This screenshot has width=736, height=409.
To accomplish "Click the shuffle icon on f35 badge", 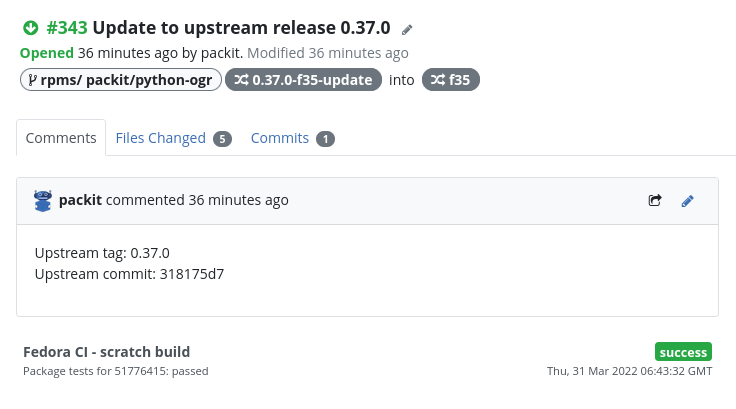I will click(x=438, y=80).
